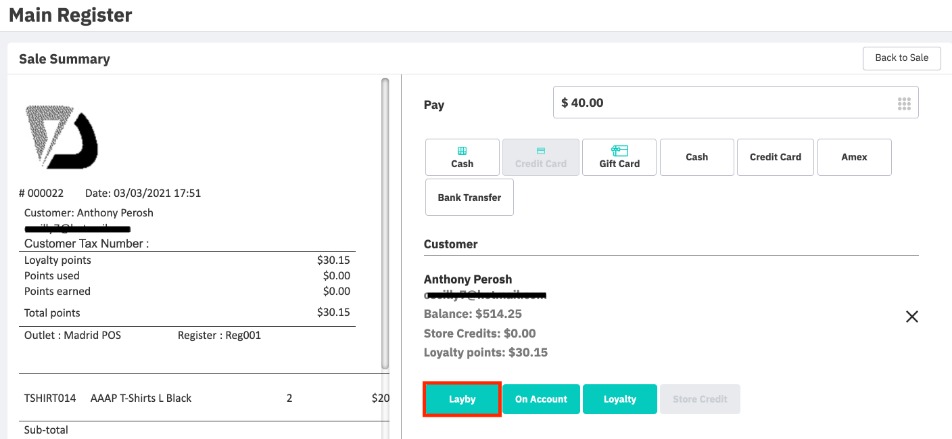The width and height of the screenshot is (952, 439).
Task: Click the greyed-out Credit Card icon button
Action: (x=540, y=157)
